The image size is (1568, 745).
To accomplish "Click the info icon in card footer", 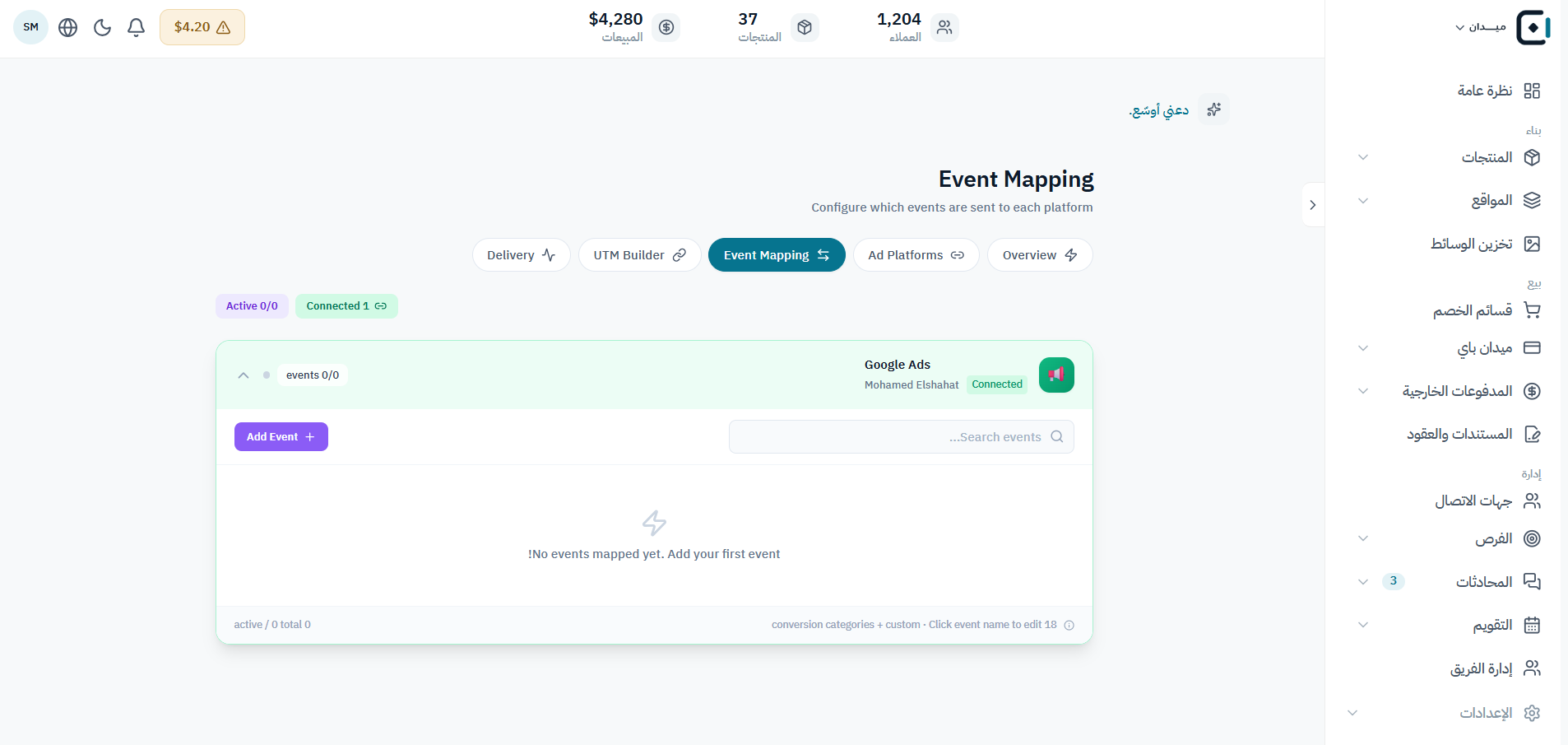I will (x=1069, y=626).
